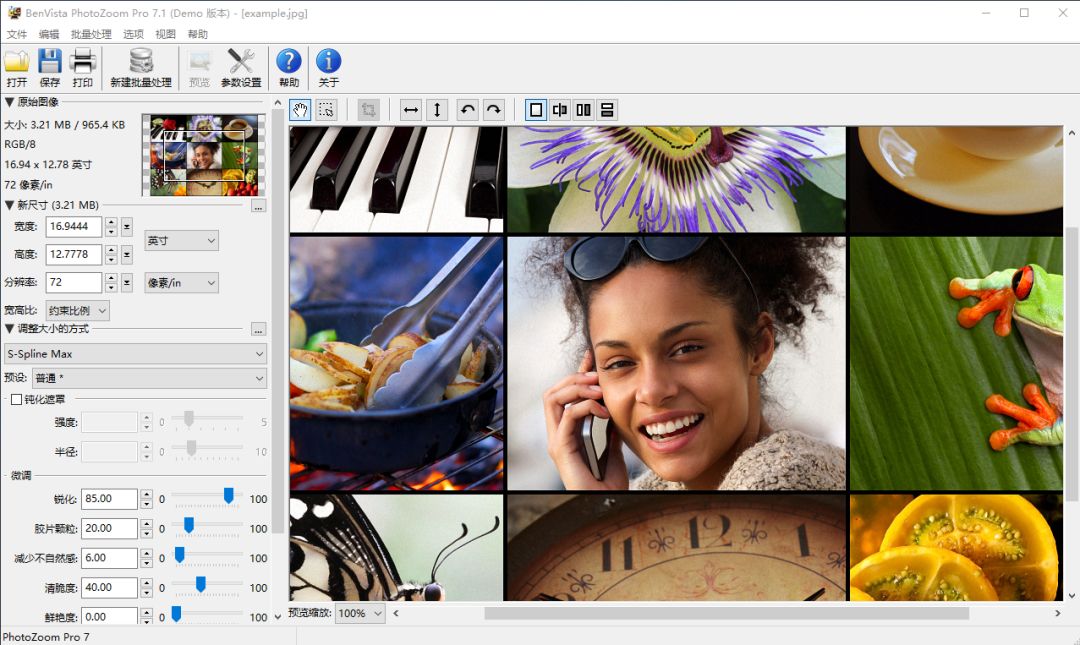The height and width of the screenshot is (645, 1080).
Task: Open 参数设置 tools icon
Action: click(x=241, y=68)
